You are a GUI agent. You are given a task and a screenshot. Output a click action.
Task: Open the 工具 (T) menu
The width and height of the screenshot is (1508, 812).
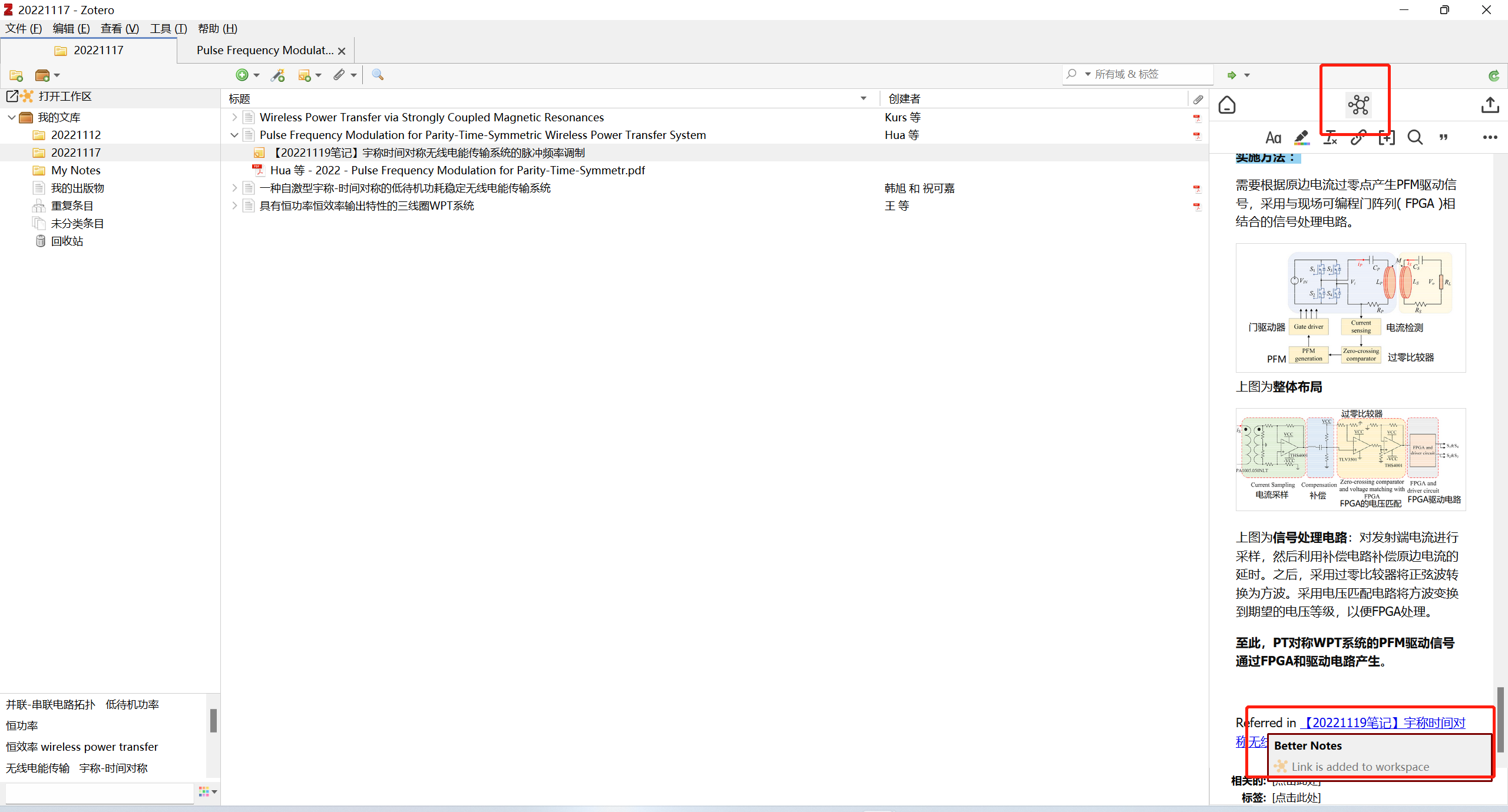pos(168,28)
